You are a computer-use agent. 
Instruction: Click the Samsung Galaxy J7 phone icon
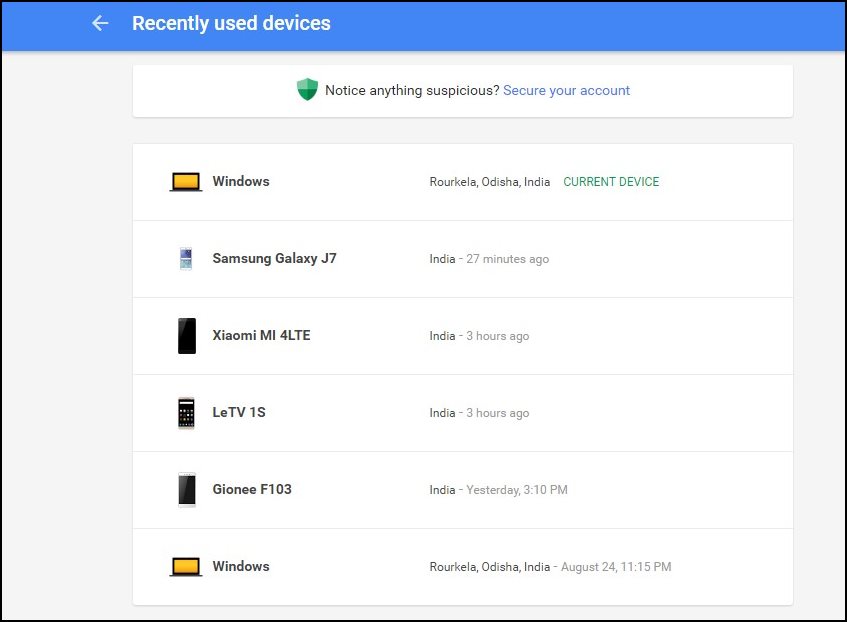pos(186,258)
